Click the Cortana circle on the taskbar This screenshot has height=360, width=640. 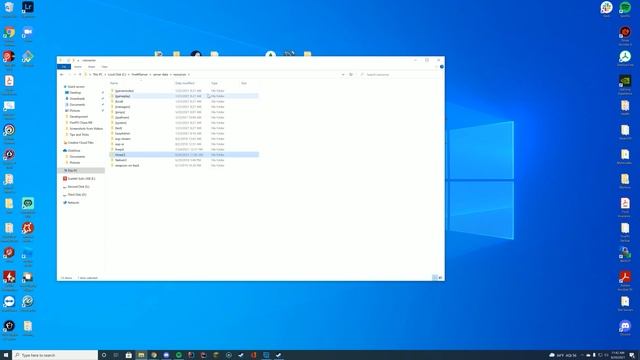(x=104, y=355)
